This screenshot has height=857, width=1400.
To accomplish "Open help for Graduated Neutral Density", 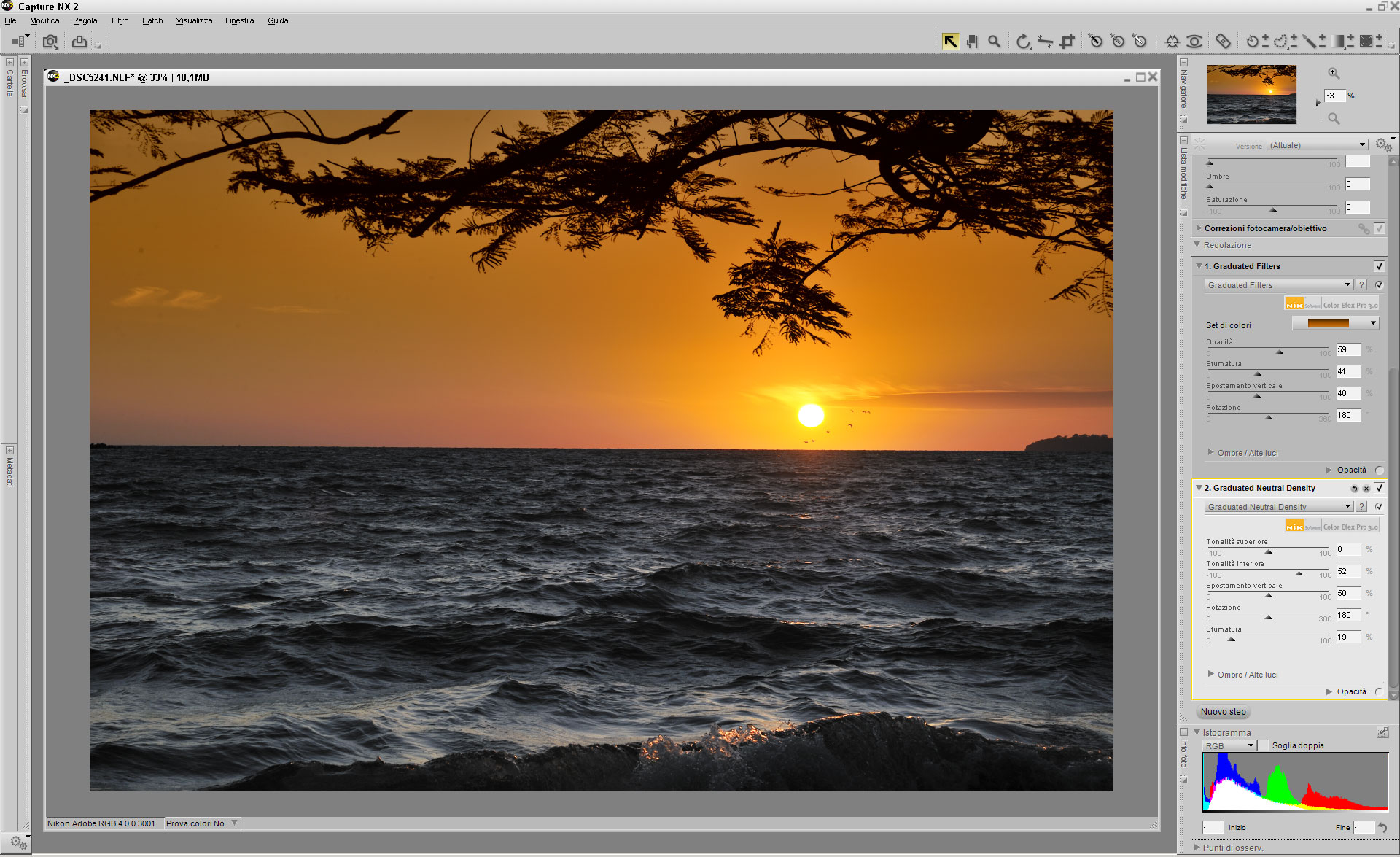I will [x=1361, y=507].
